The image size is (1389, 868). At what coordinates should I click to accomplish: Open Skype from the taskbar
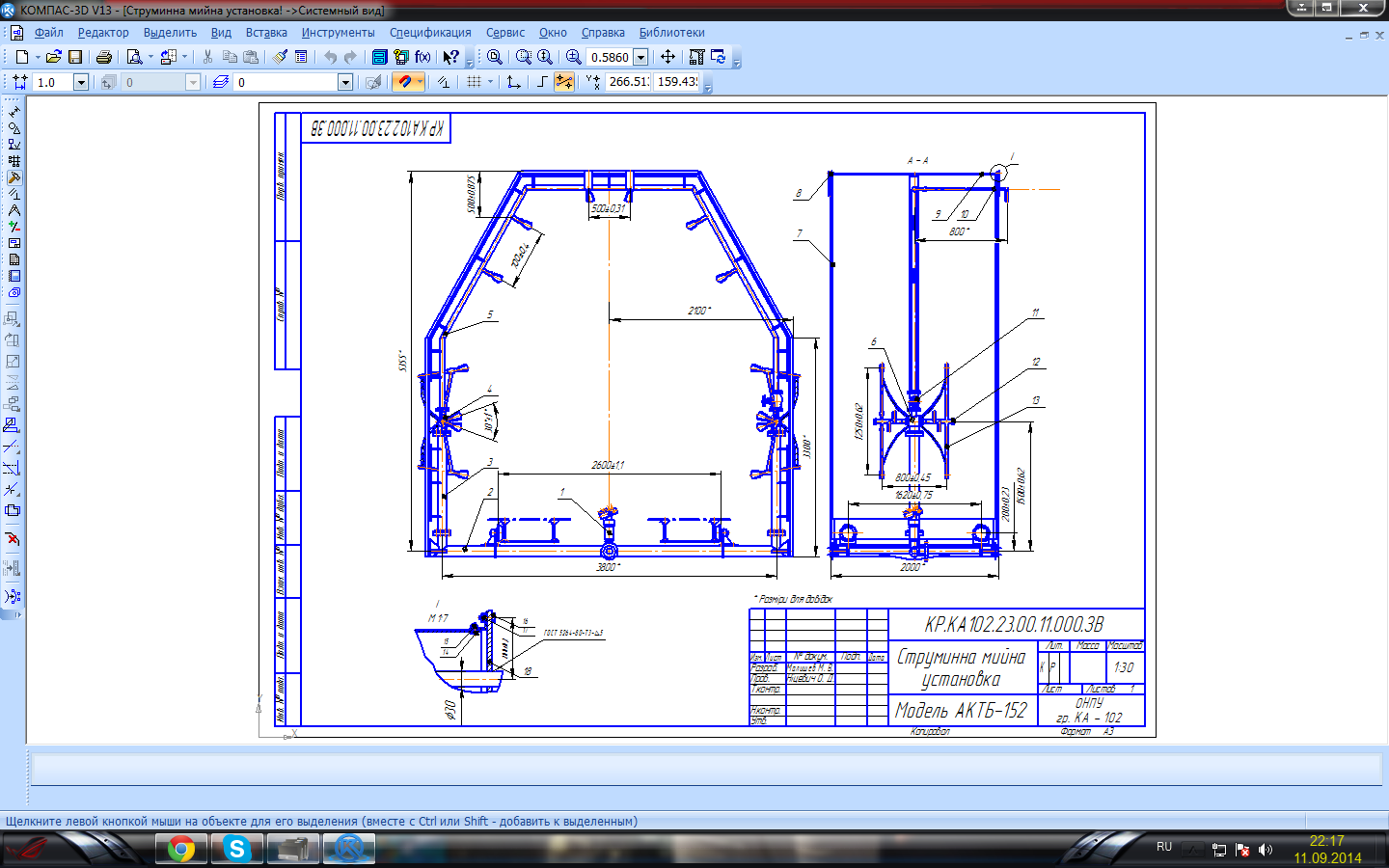point(237,849)
